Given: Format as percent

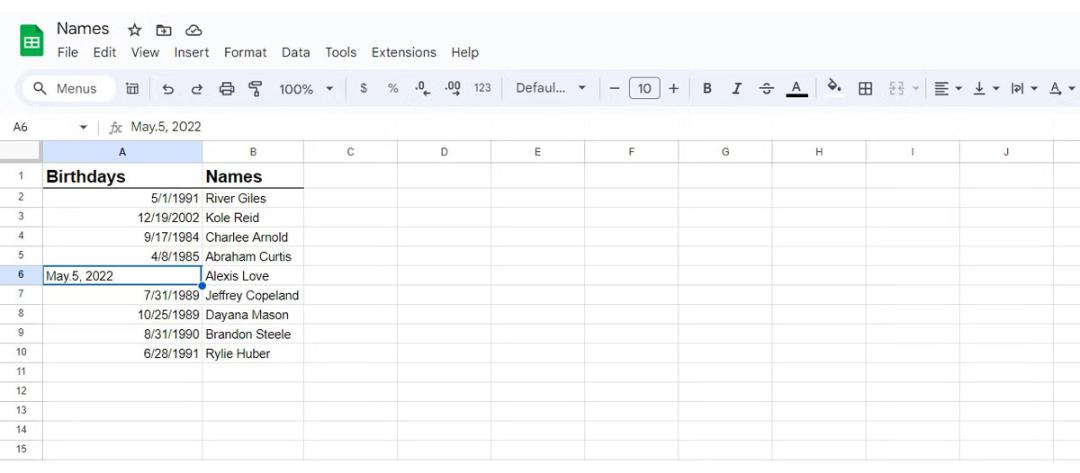Looking at the screenshot, I should tap(393, 88).
